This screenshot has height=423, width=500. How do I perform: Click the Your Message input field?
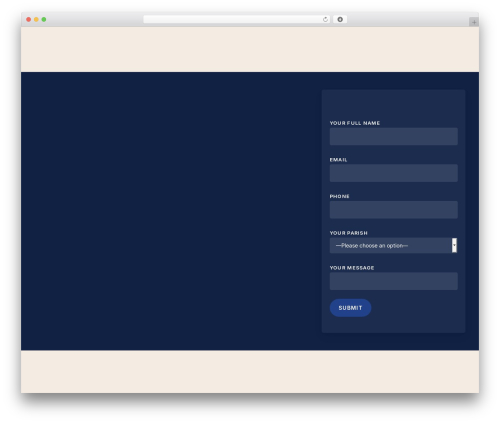tap(394, 281)
